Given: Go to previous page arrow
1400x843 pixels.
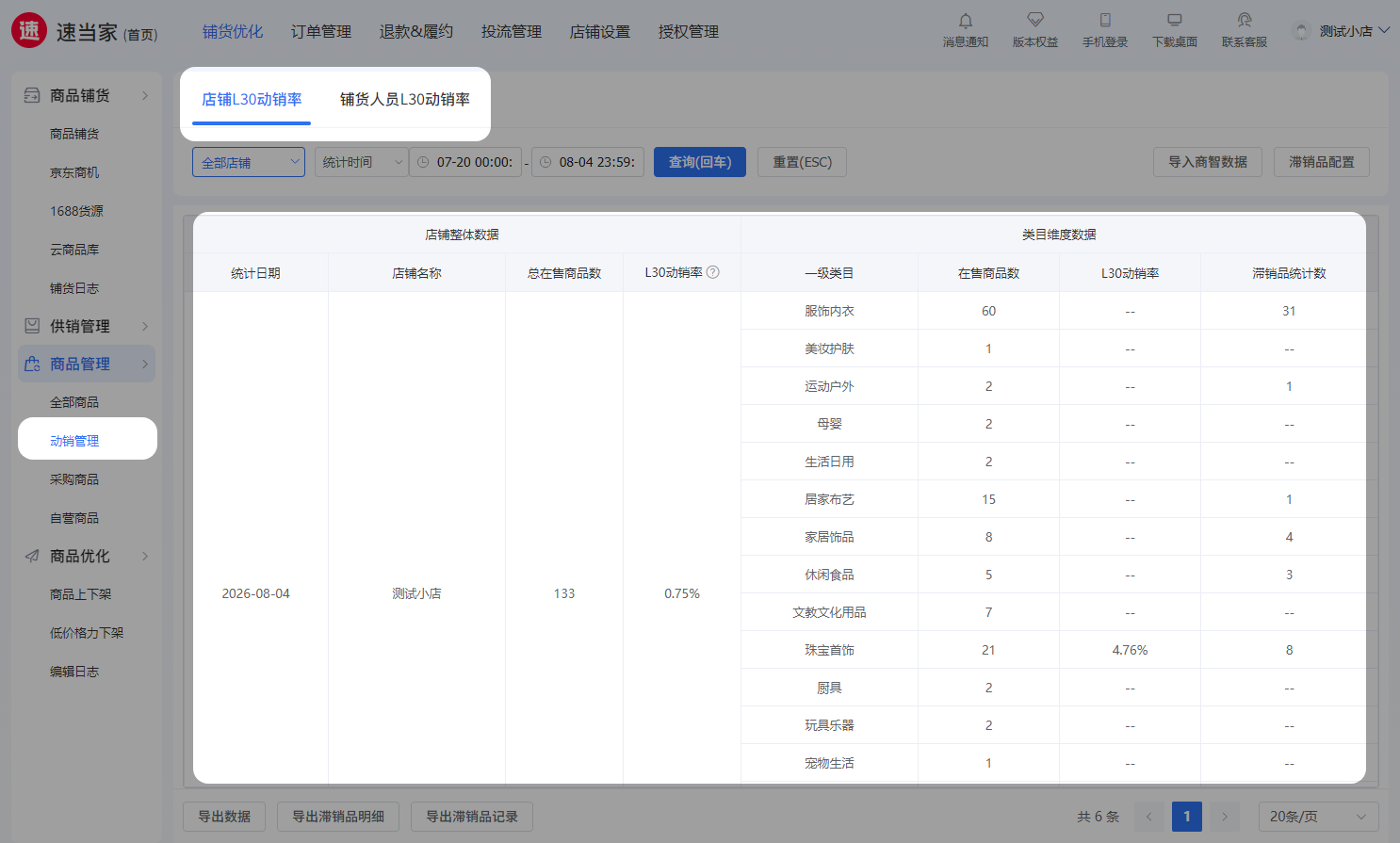Looking at the screenshot, I should pos(1148,817).
